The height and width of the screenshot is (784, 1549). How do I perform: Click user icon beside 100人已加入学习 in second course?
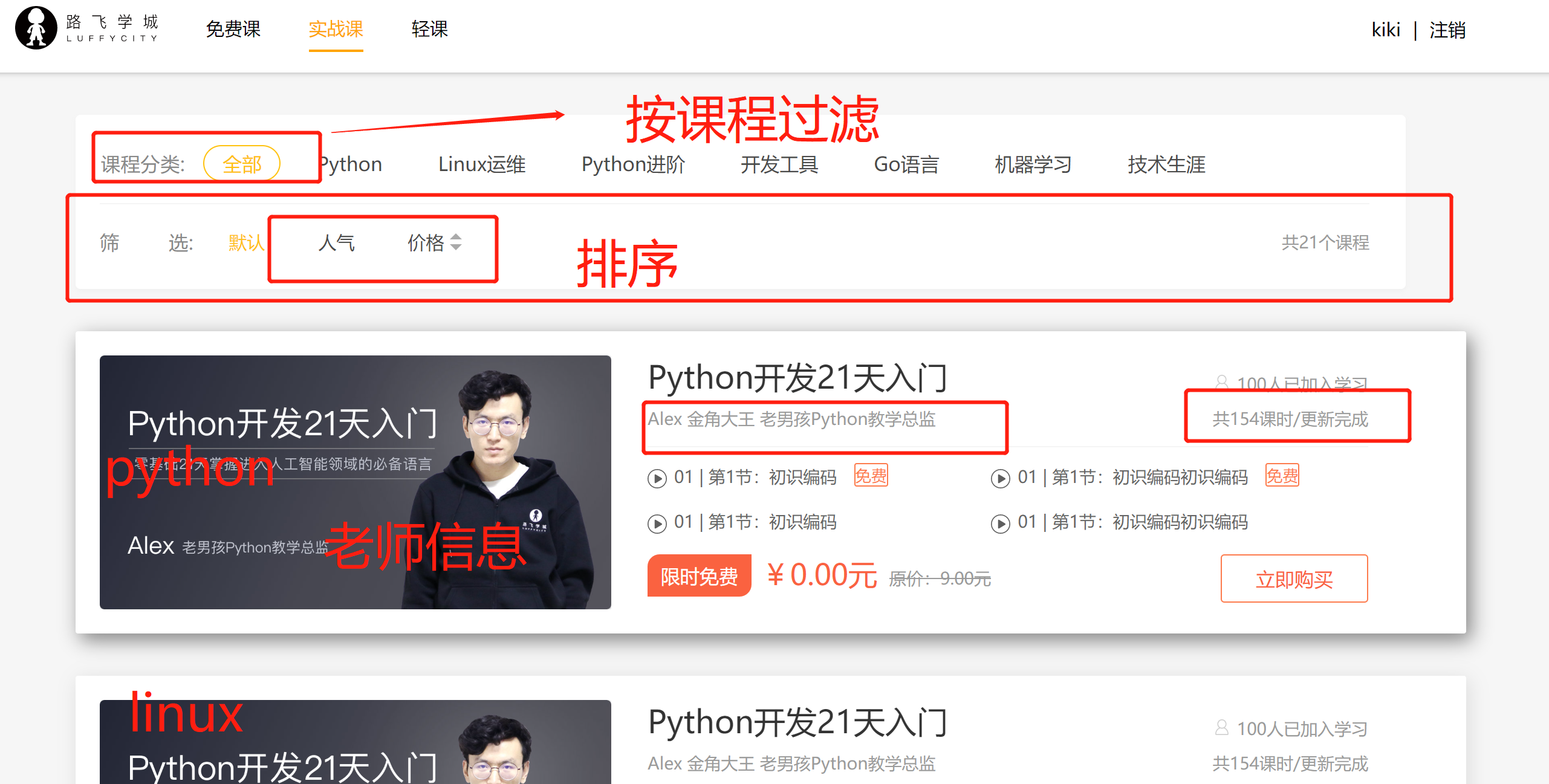click(x=1221, y=727)
